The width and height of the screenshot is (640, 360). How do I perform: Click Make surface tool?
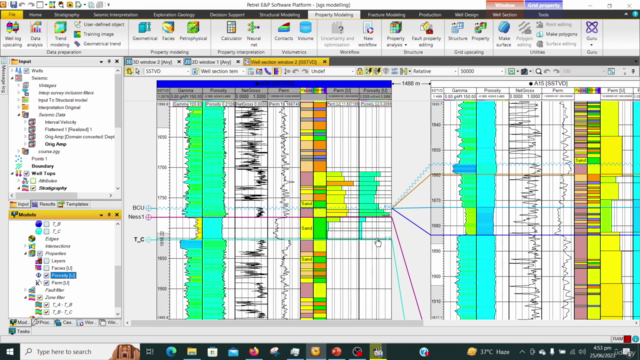tap(504, 34)
